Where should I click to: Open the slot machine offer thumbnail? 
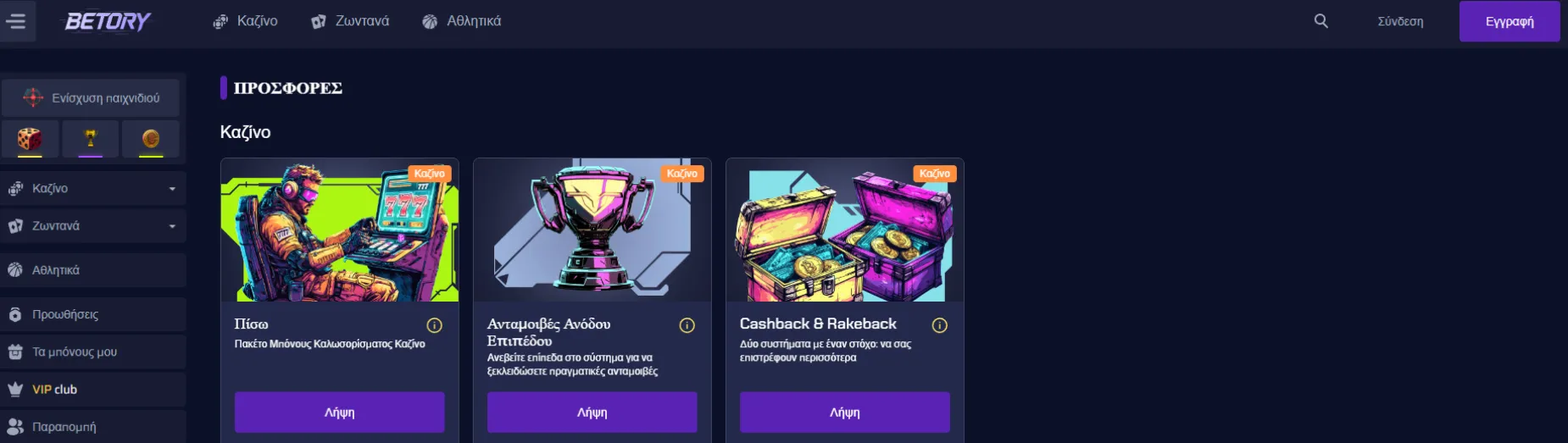[340, 230]
